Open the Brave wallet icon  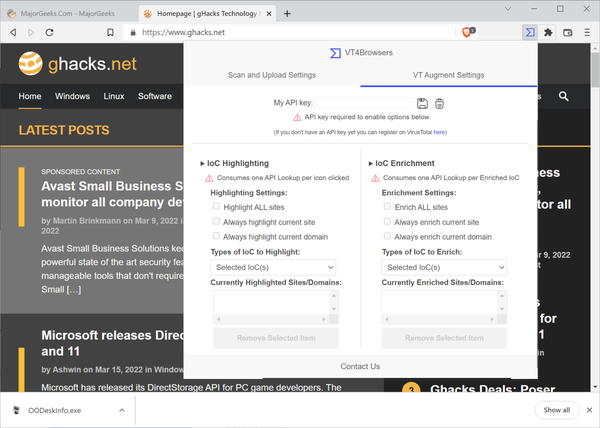click(x=568, y=33)
